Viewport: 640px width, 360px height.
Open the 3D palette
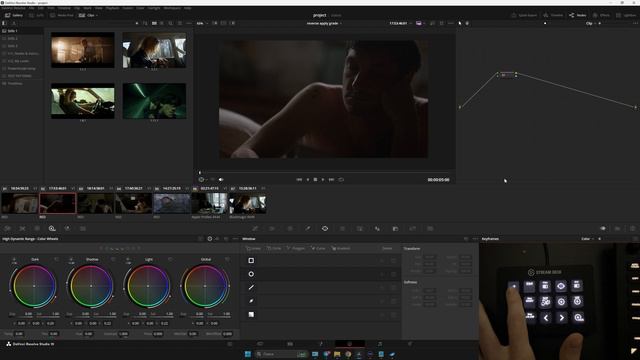(x=430, y=229)
